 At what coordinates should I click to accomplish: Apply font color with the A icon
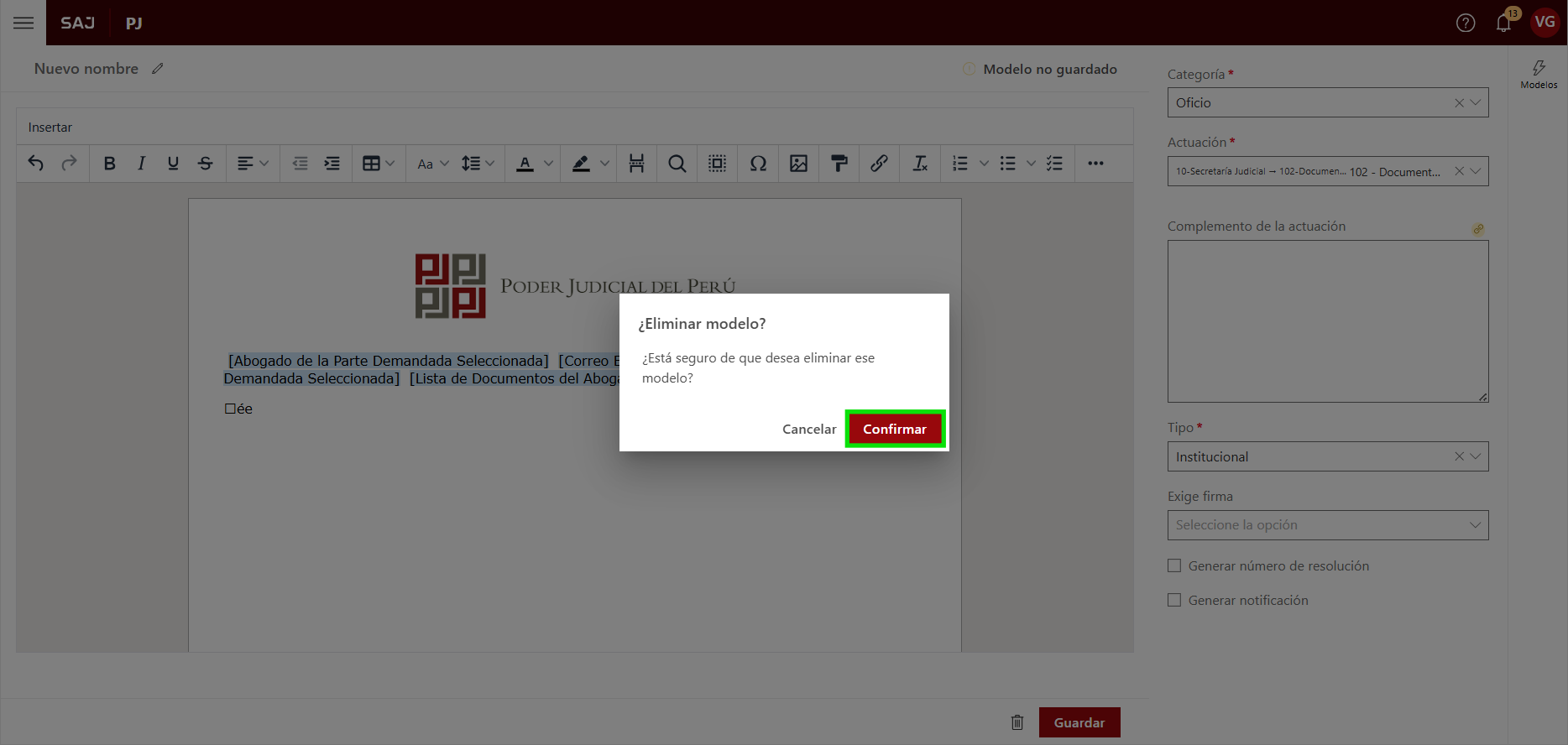525,163
